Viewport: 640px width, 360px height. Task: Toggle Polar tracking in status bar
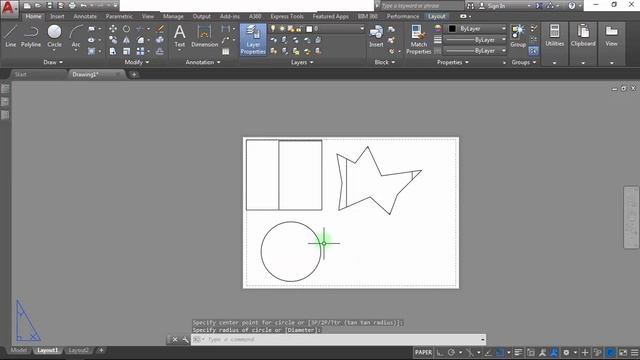click(x=451, y=352)
